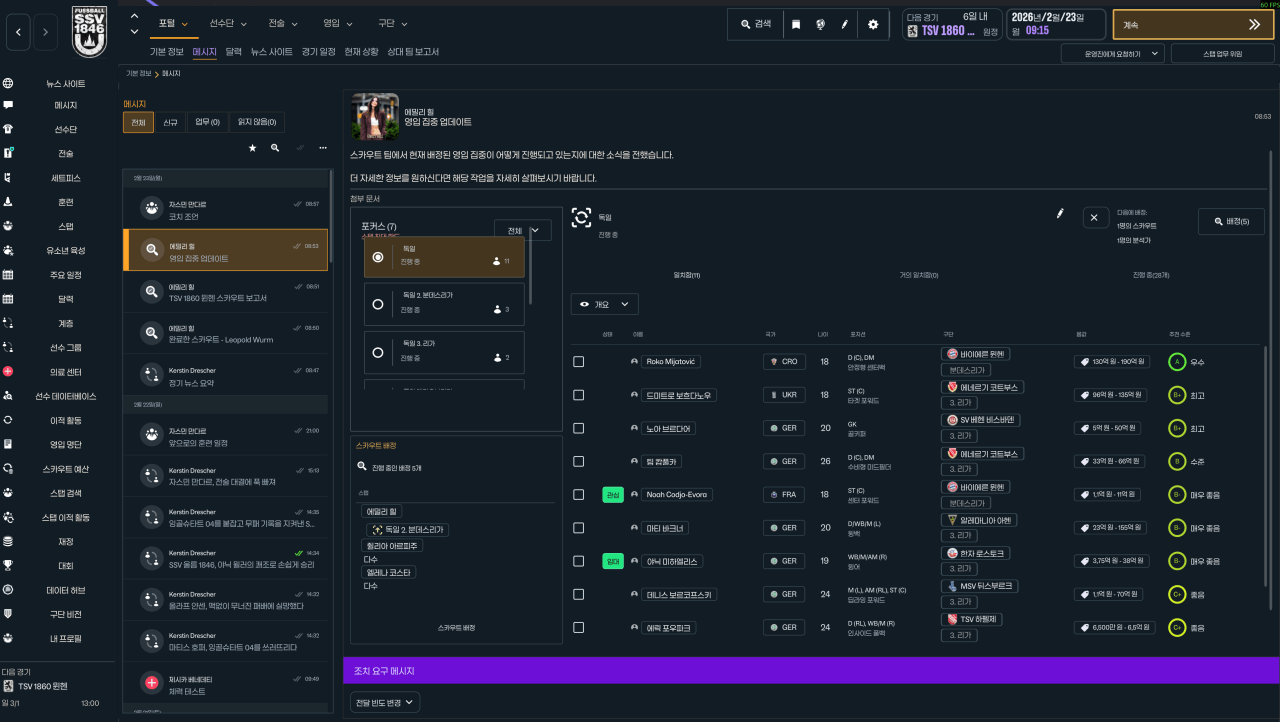Open 뉴스 사이트 globe icon in sidebar
The height and width of the screenshot is (722, 1280).
click(8, 84)
